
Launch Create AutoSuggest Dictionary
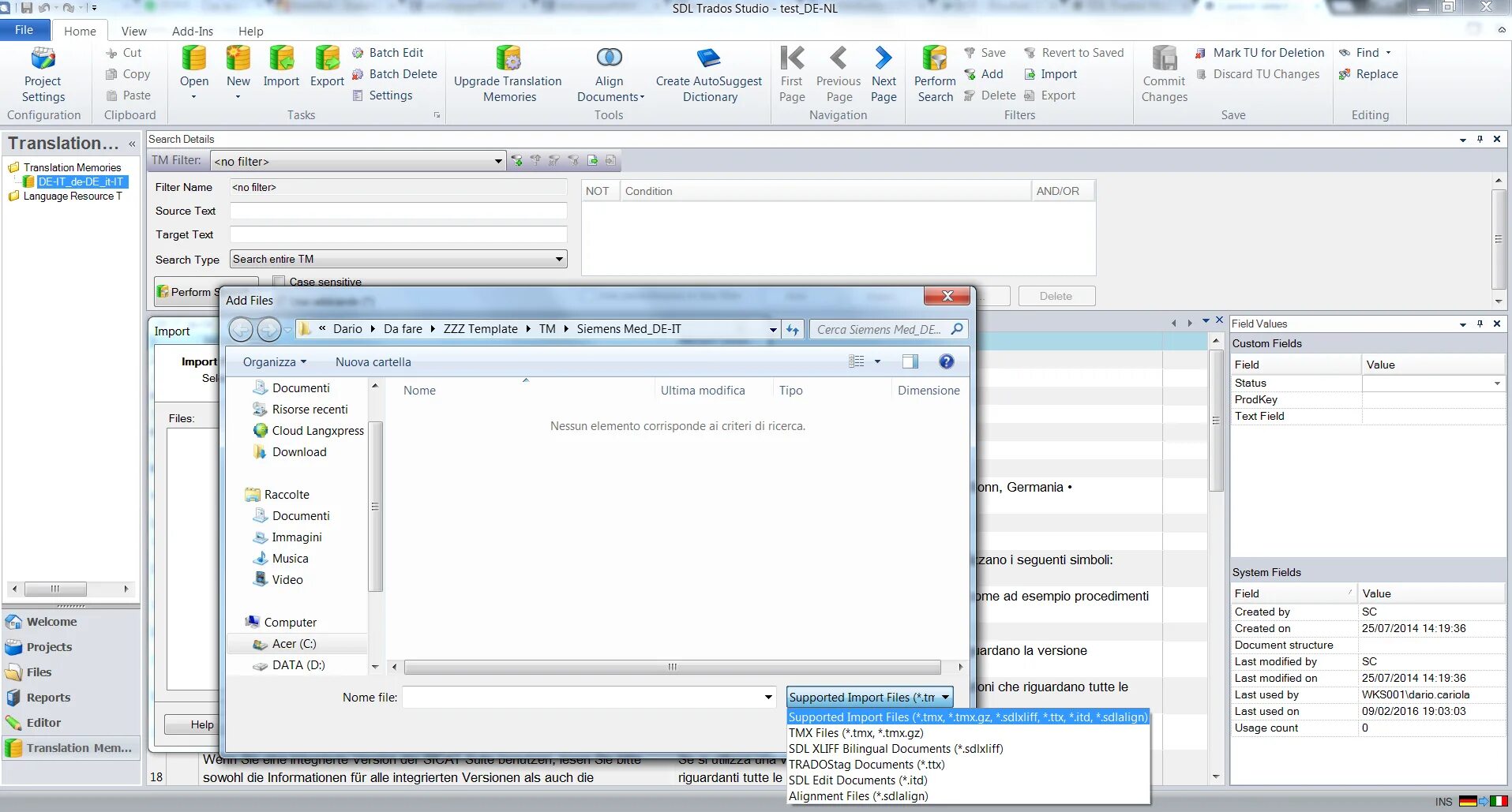pos(709,75)
